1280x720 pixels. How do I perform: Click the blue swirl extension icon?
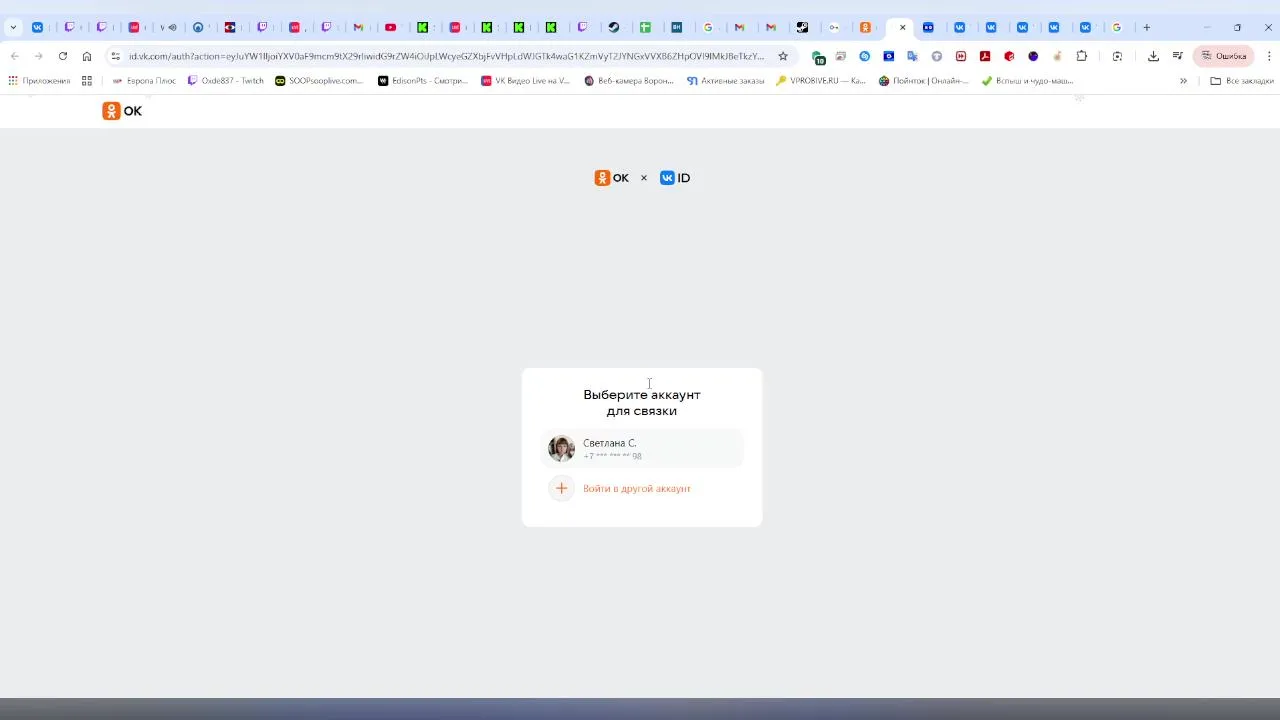[865, 56]
